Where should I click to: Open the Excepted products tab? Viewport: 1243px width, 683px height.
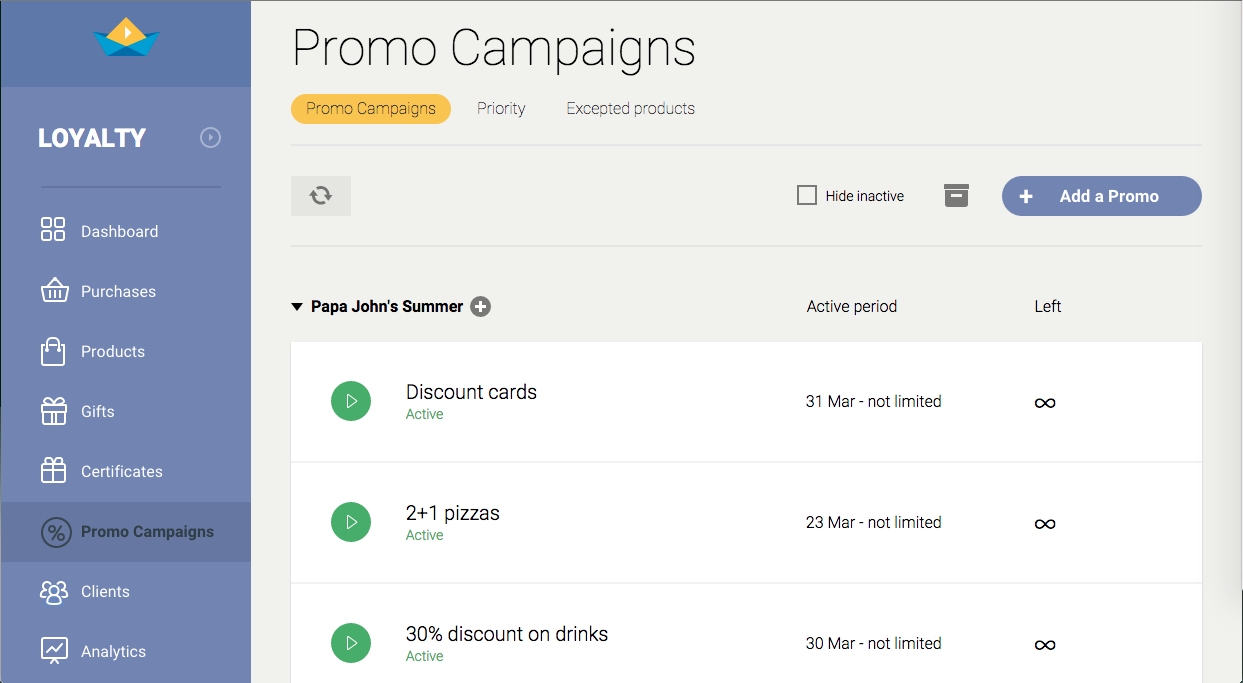(x=630, y=108)
